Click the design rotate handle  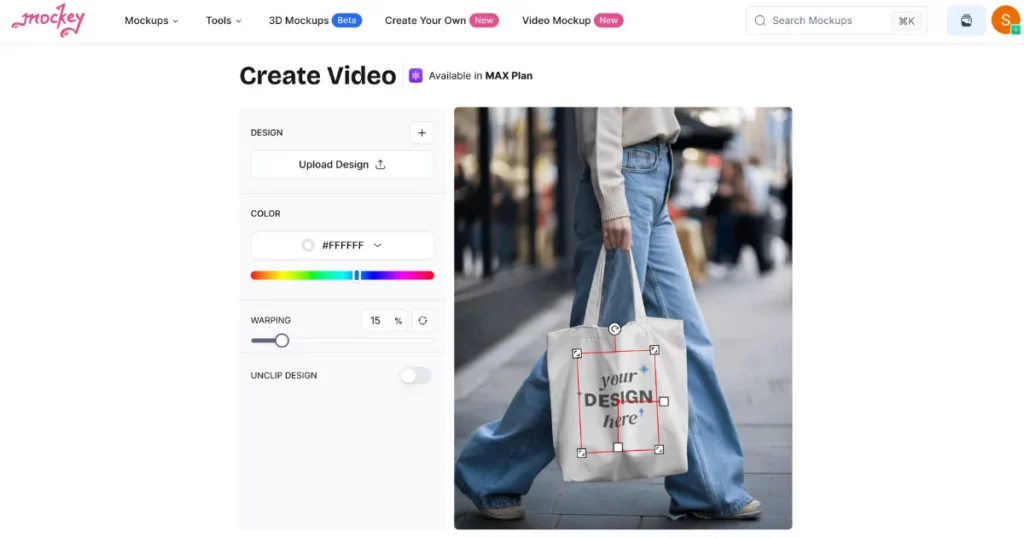(x=615, y=329)
